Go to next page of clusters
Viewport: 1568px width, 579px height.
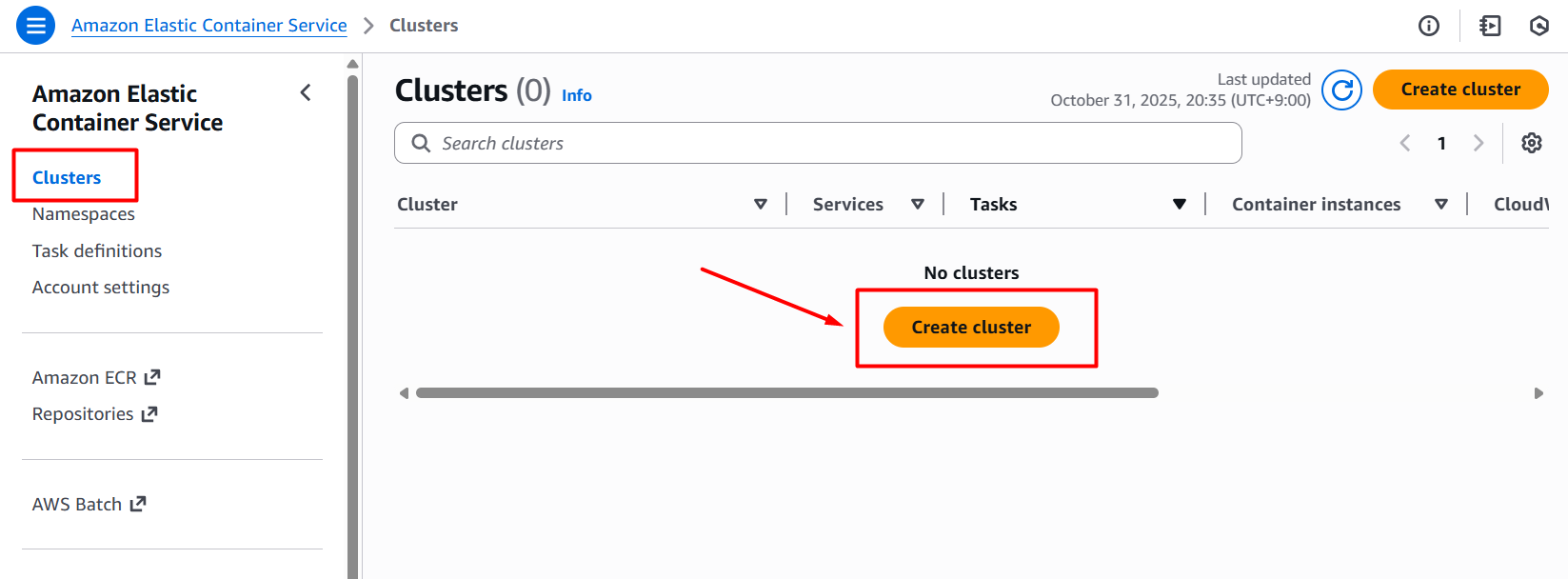(1479, 143)
